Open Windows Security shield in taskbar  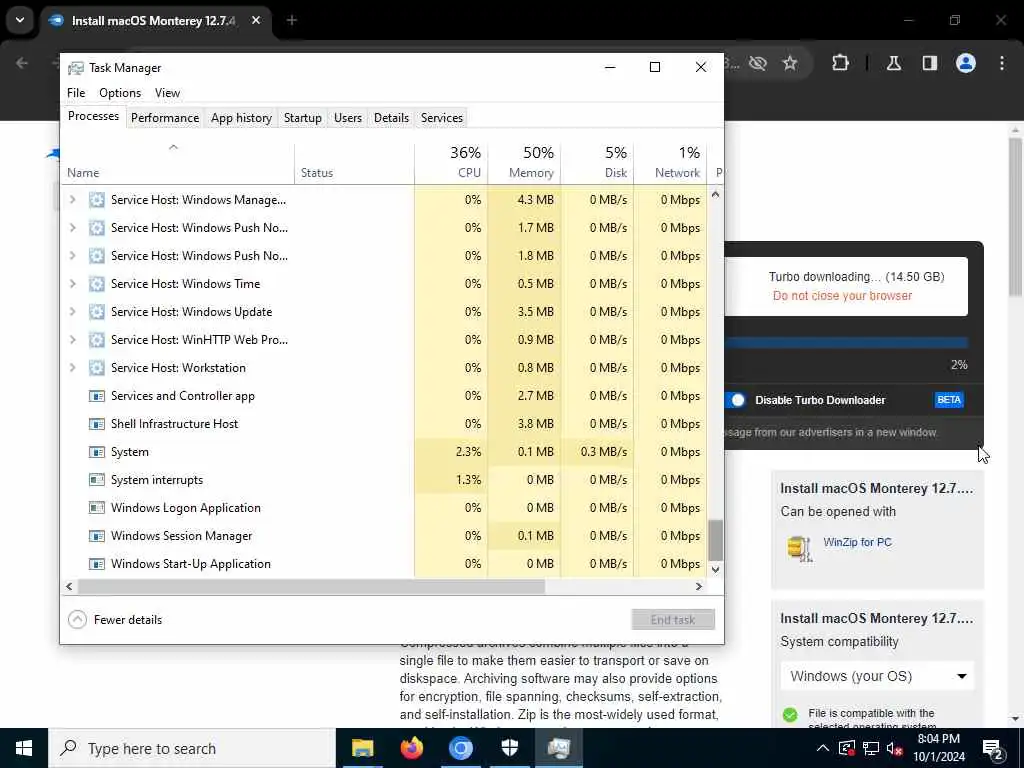(509, 748)
